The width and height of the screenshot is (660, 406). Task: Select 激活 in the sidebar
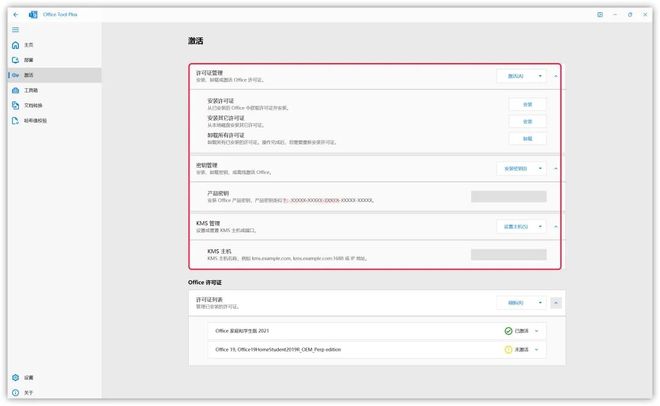click(x=29, y=75)
